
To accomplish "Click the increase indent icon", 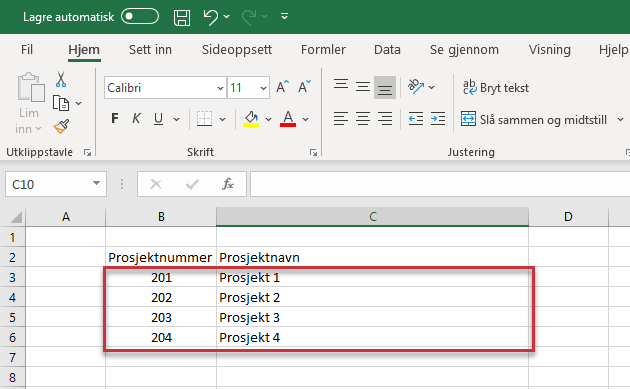I will pos(438,119).
